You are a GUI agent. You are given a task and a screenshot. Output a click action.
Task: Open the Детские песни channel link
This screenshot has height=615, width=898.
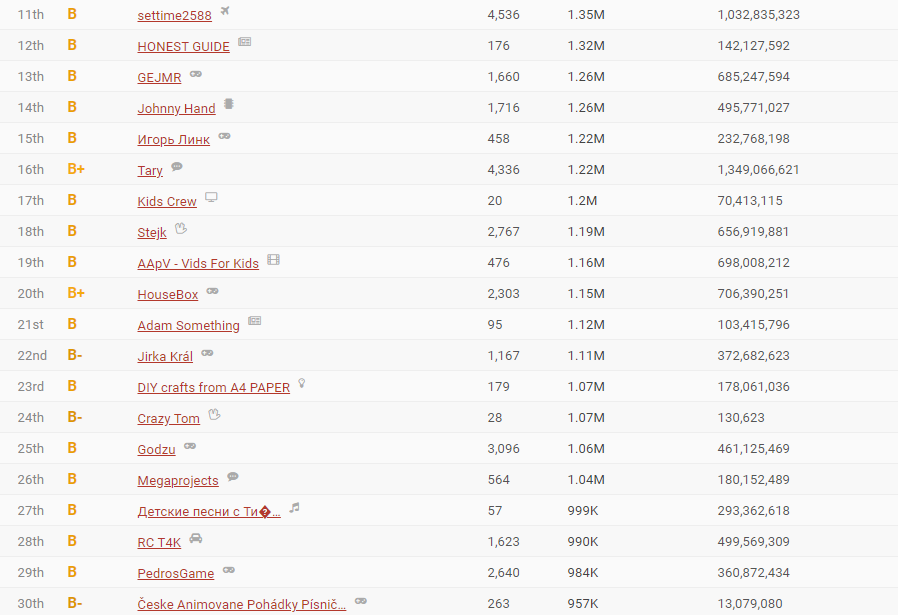[209, 511]
